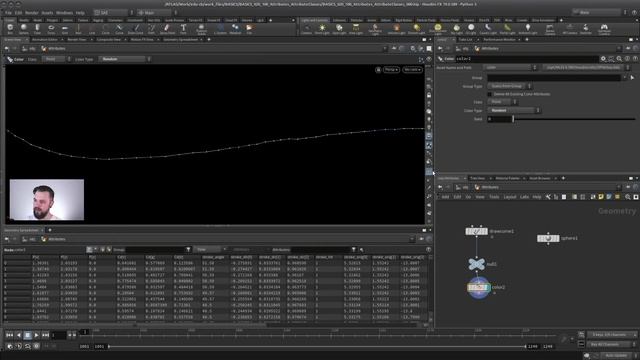Open the Tools menu in network editor
This screenshot has width=640, height=360.
494,197
